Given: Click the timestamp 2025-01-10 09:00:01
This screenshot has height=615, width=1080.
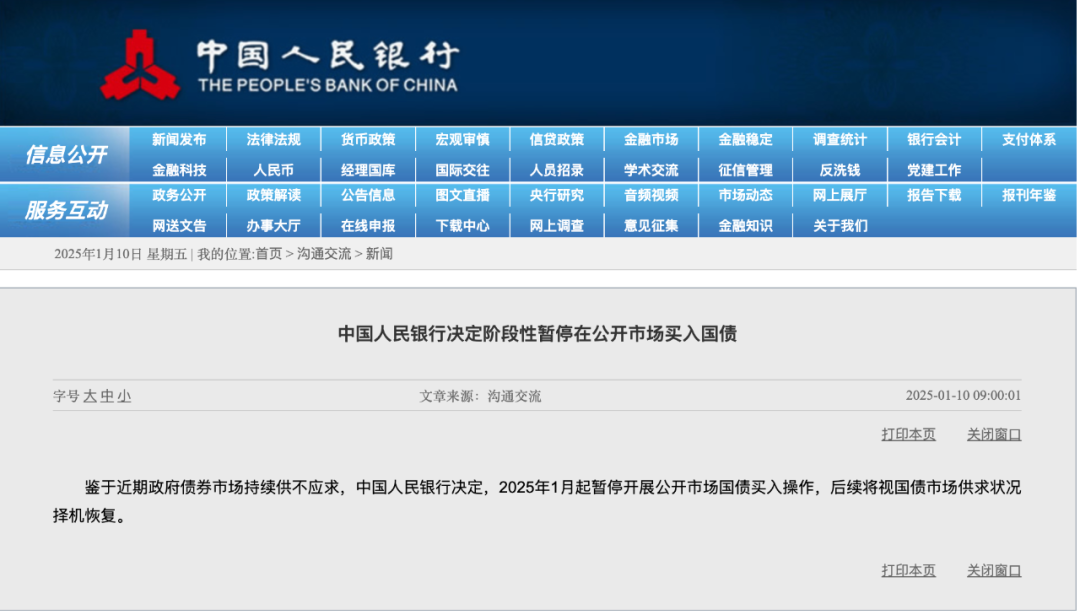Looking at the screenshot, I should 963,395.
